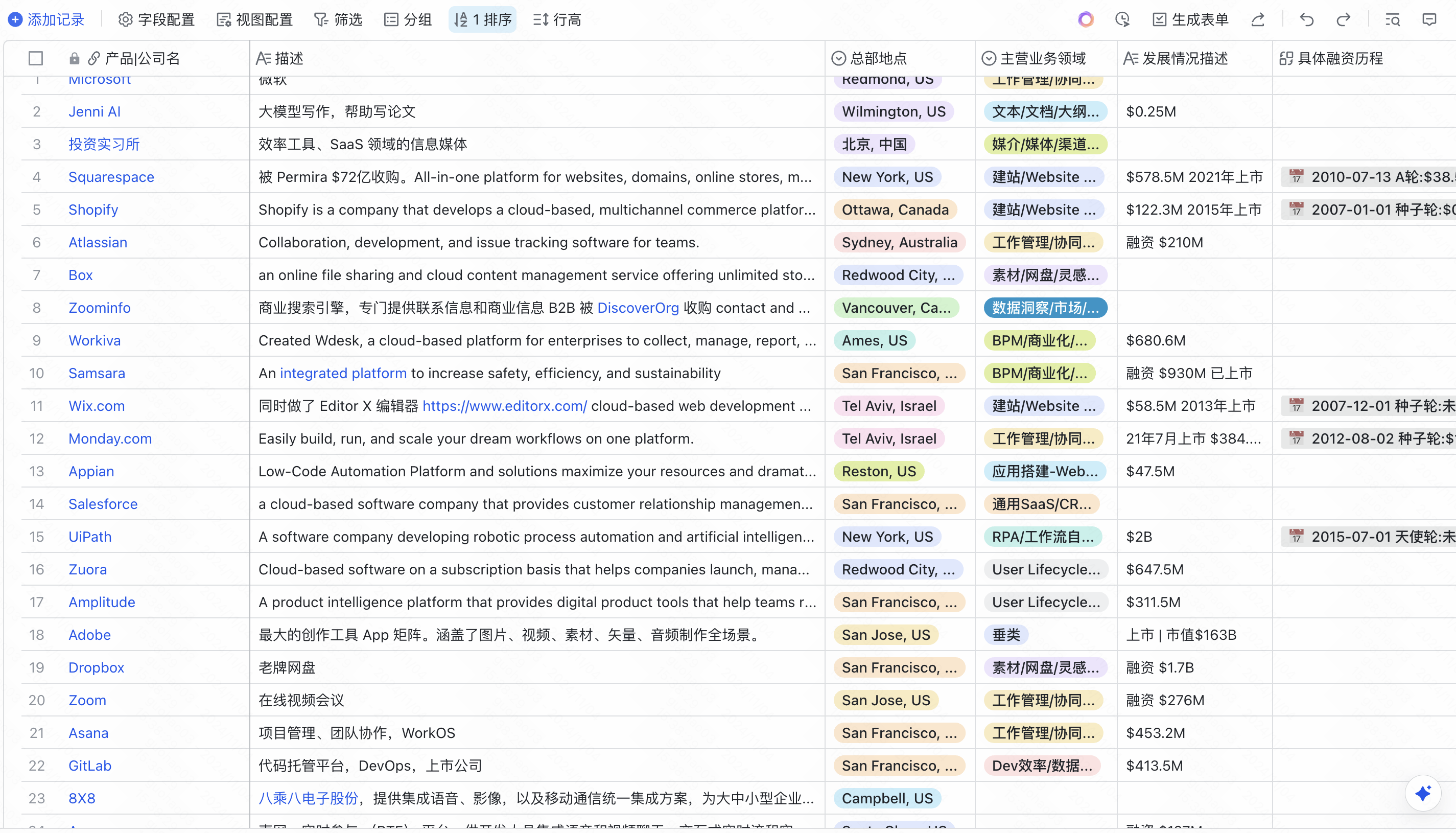Click the 数据洞察 blue tag in Zoominfo row
The image size is (1456, 833).
1045,308
